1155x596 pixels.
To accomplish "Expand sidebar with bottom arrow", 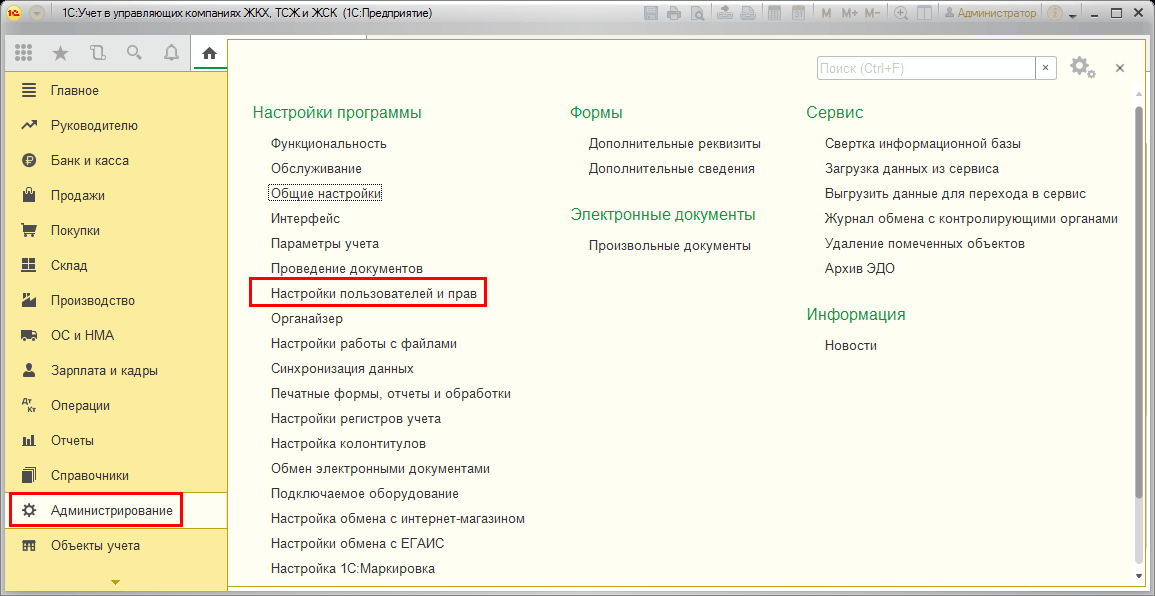I will (114, 583).
